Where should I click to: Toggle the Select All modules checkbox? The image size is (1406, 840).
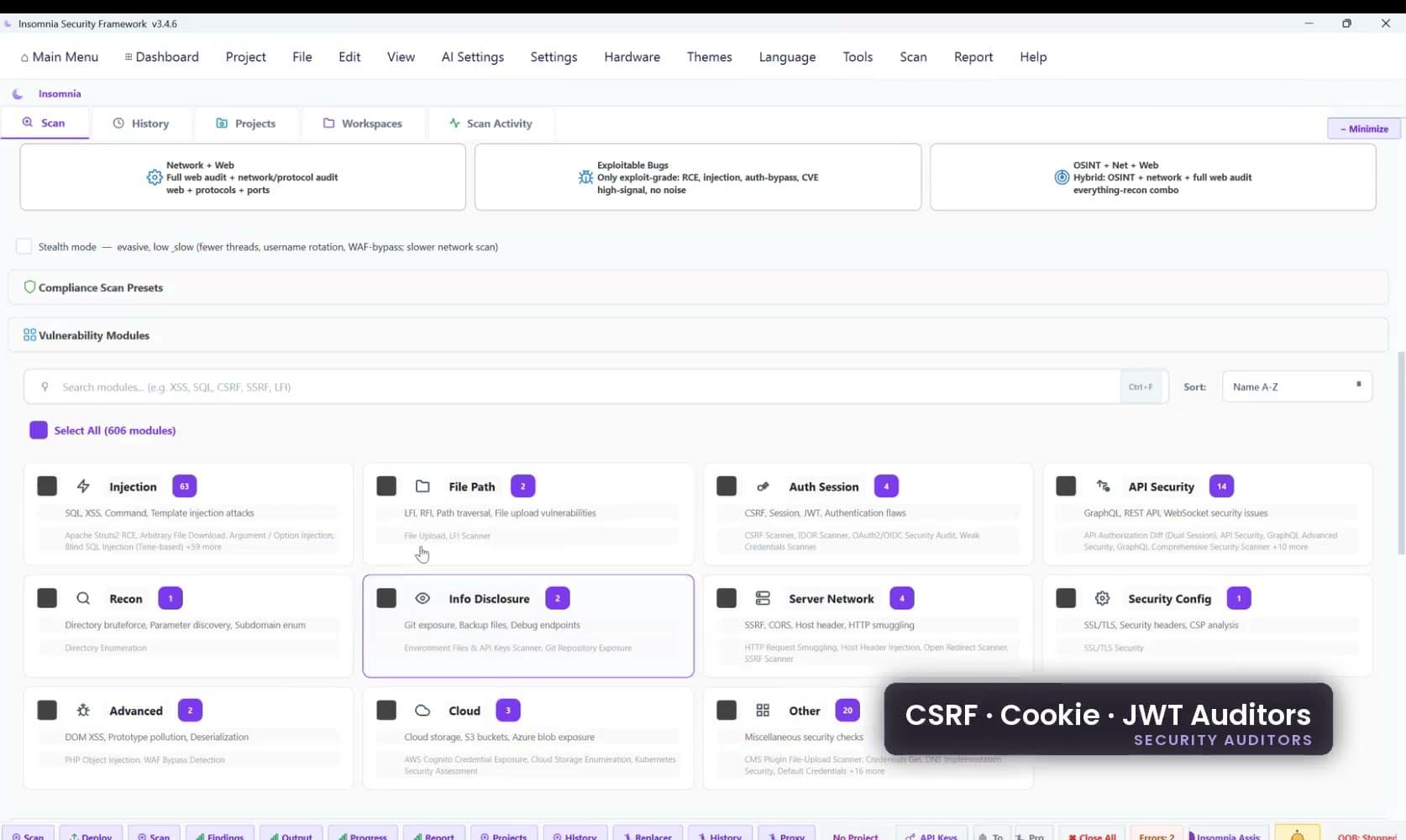coord(39,430)
